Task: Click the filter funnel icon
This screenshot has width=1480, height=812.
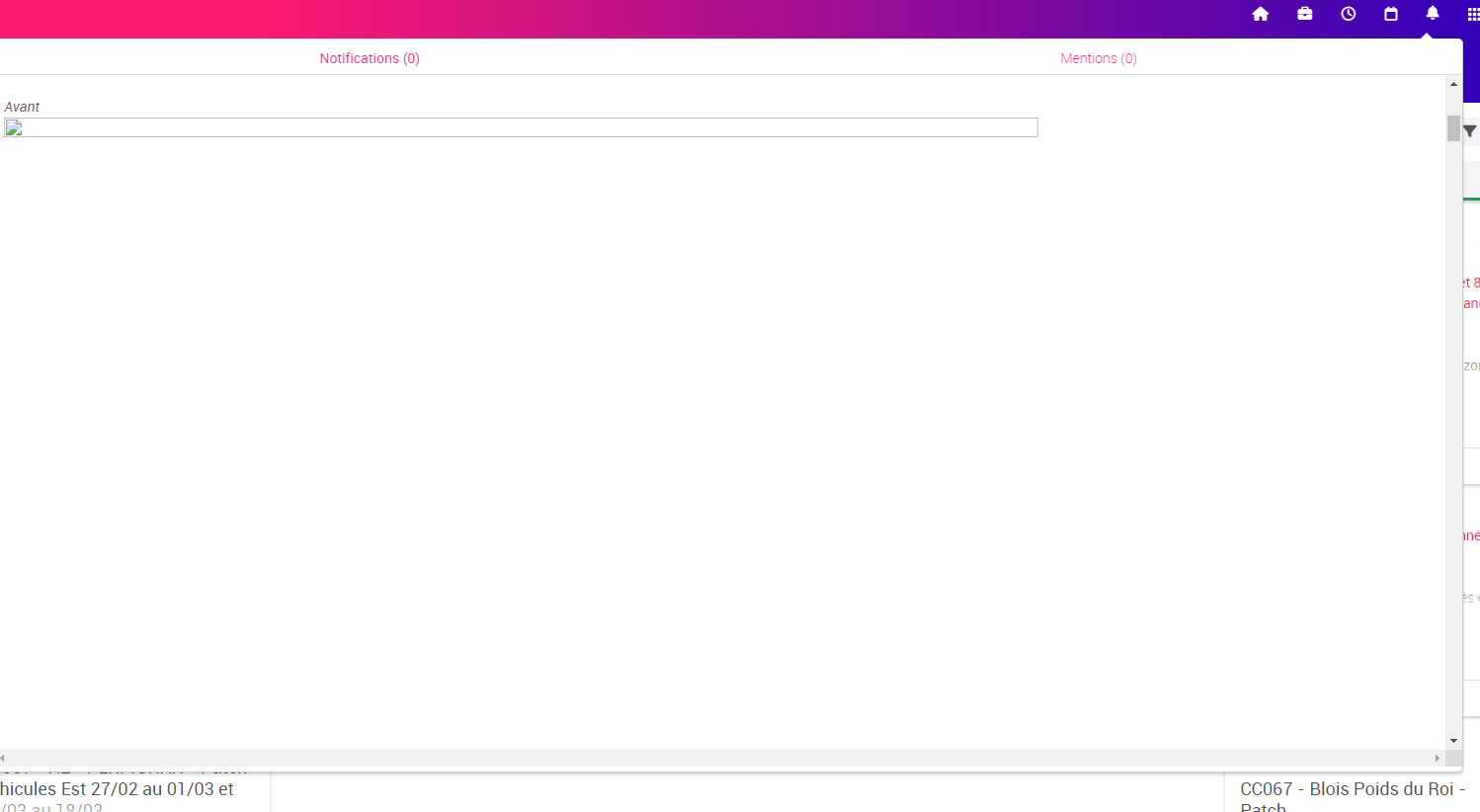Action: 1471,129
